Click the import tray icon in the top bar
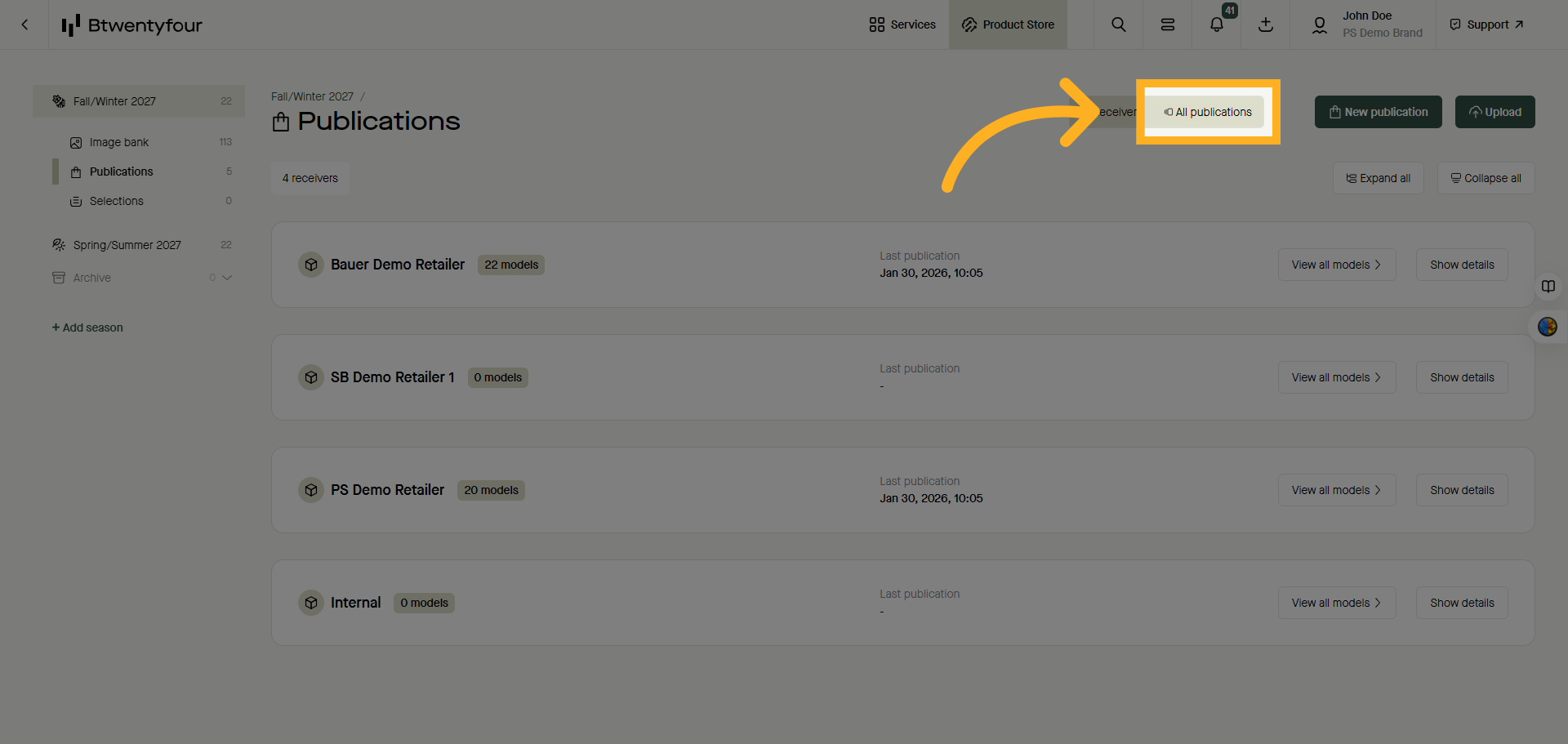Screen dimensions: 1568x744 [1265, 25]
